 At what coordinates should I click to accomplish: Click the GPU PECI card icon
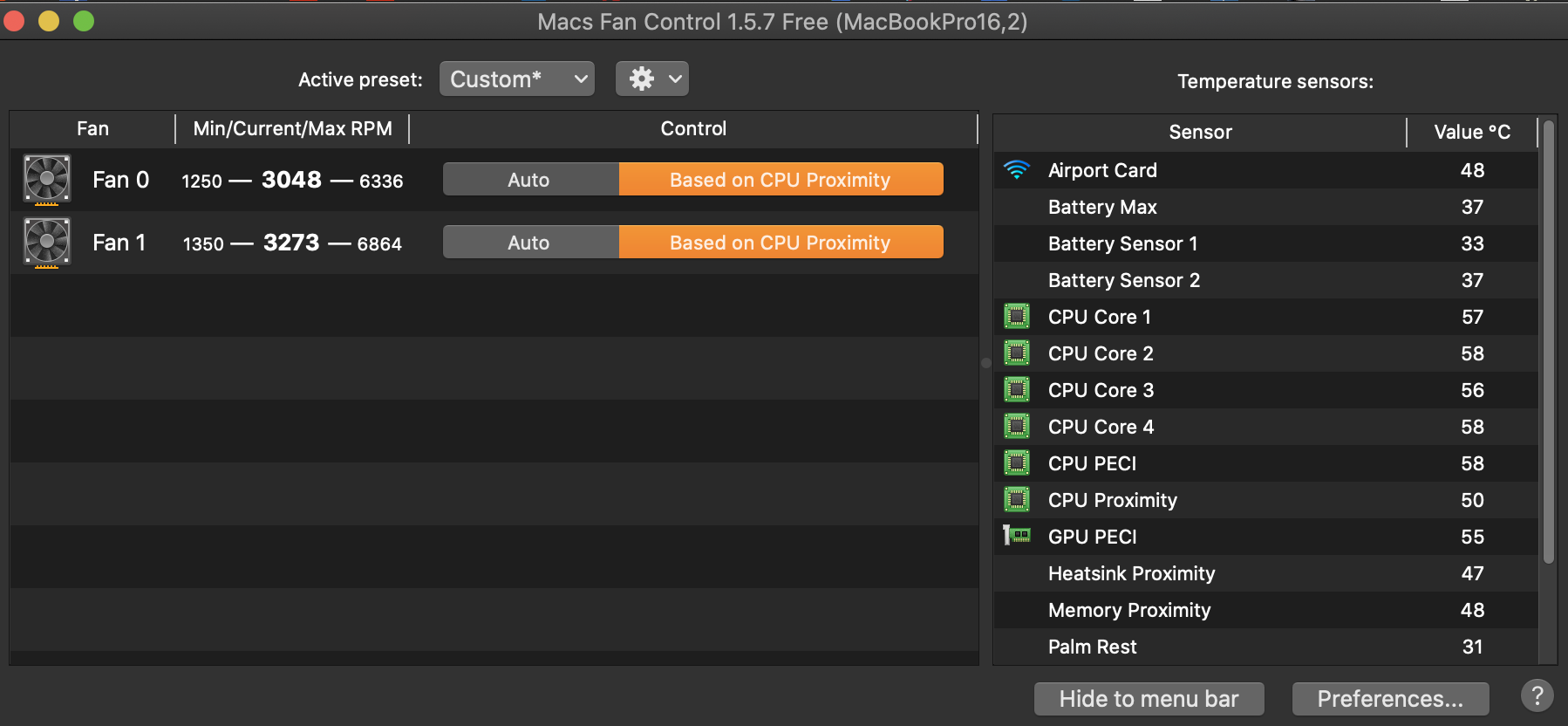[1017, 536]
